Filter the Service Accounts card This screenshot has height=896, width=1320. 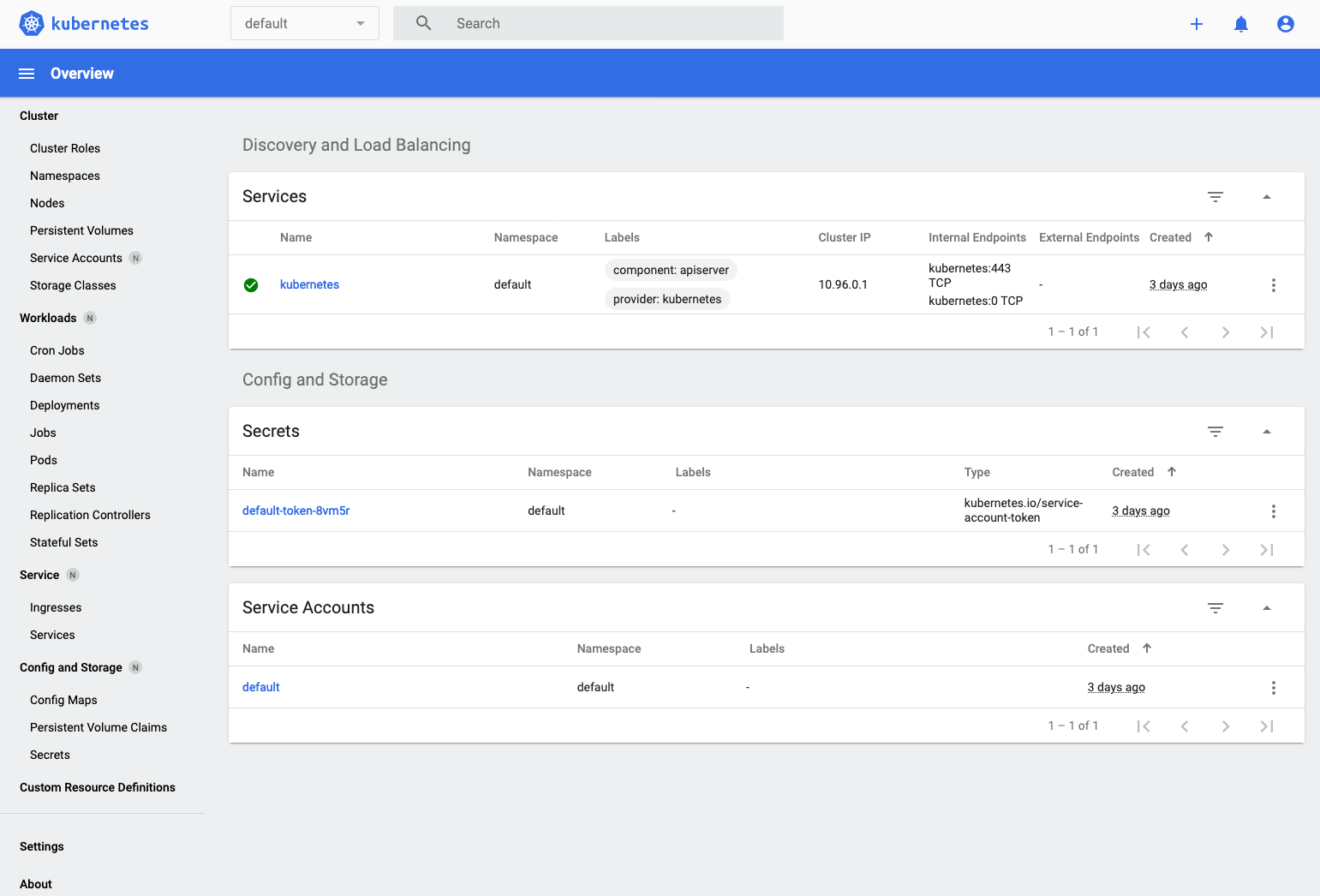[x=1215, y=608]
